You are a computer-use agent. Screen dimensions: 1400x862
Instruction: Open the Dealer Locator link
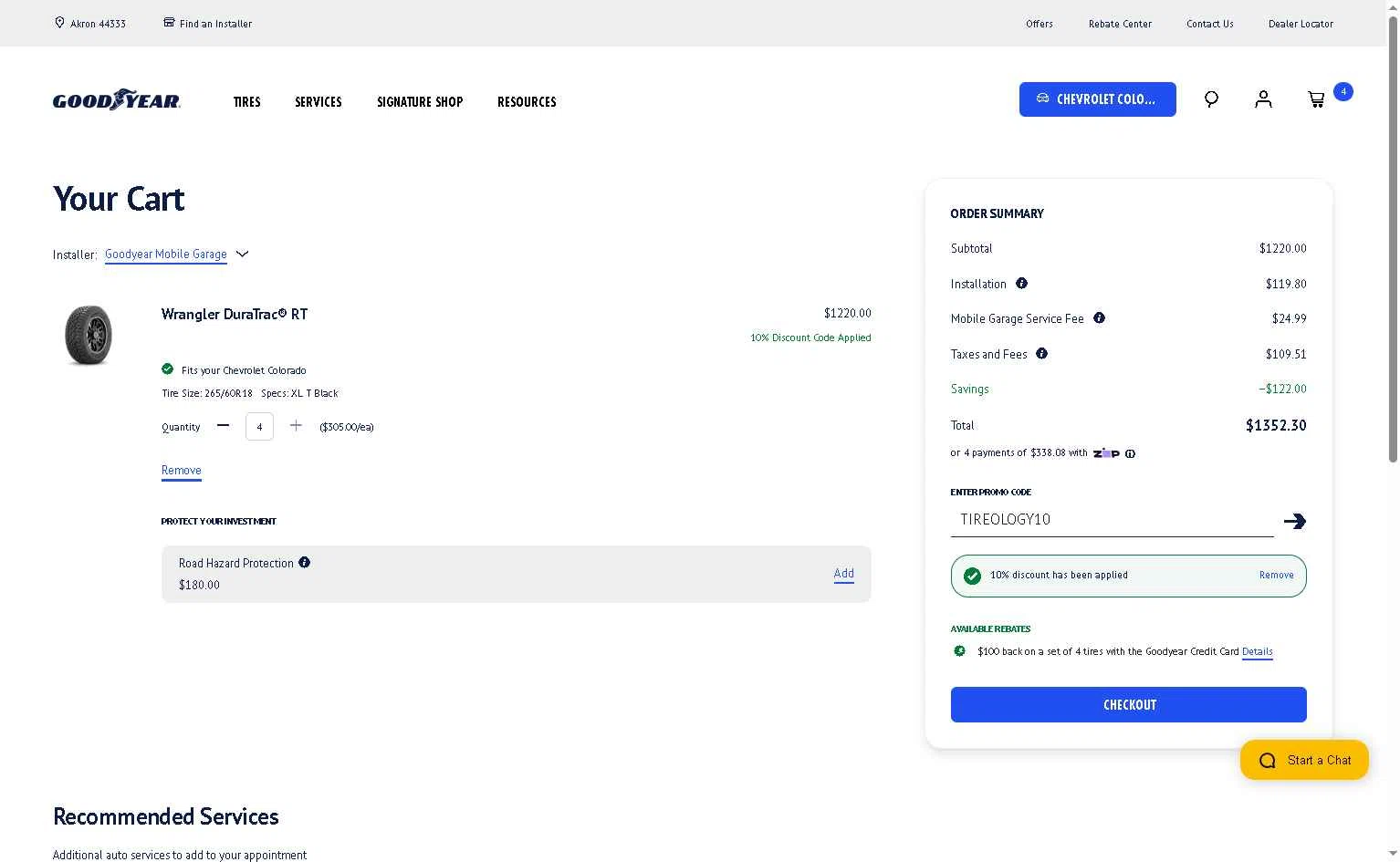click(x=1301, y=24)
